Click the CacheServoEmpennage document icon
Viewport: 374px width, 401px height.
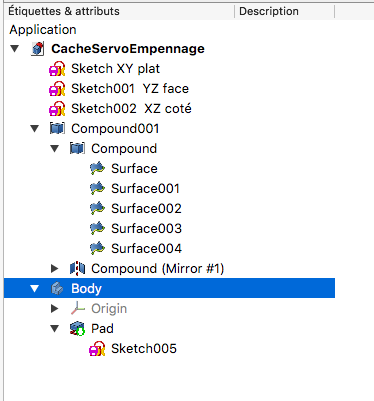coord(38,49)
